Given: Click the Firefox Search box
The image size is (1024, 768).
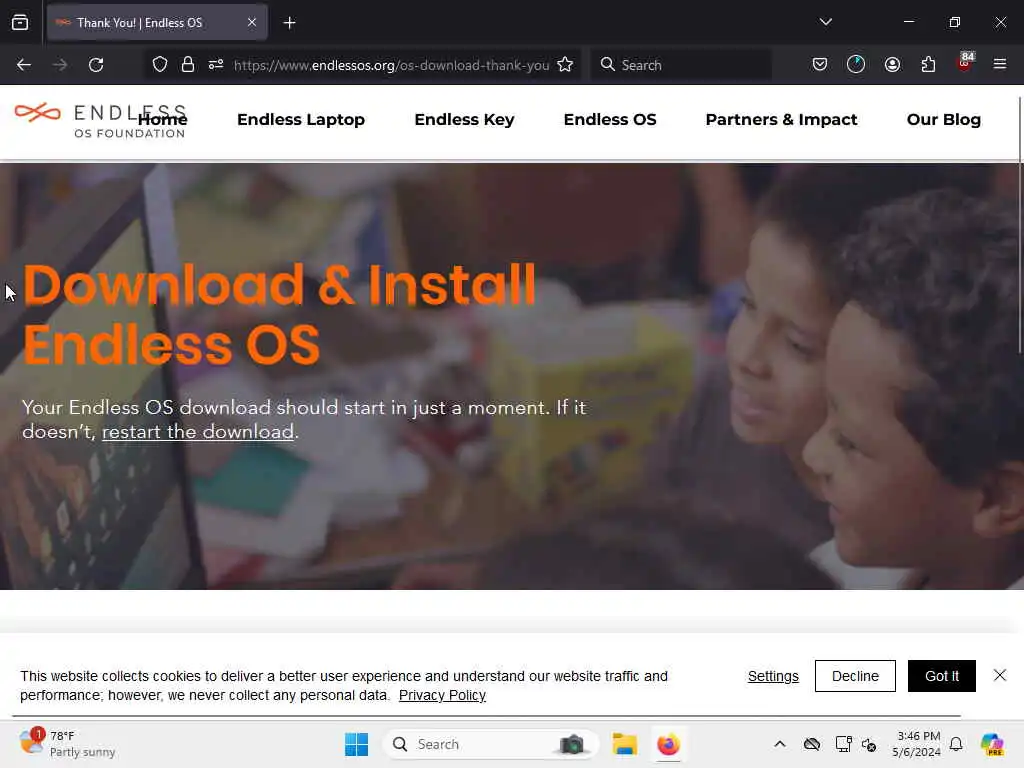Looking at the screenshot, I should click(680, 65).
